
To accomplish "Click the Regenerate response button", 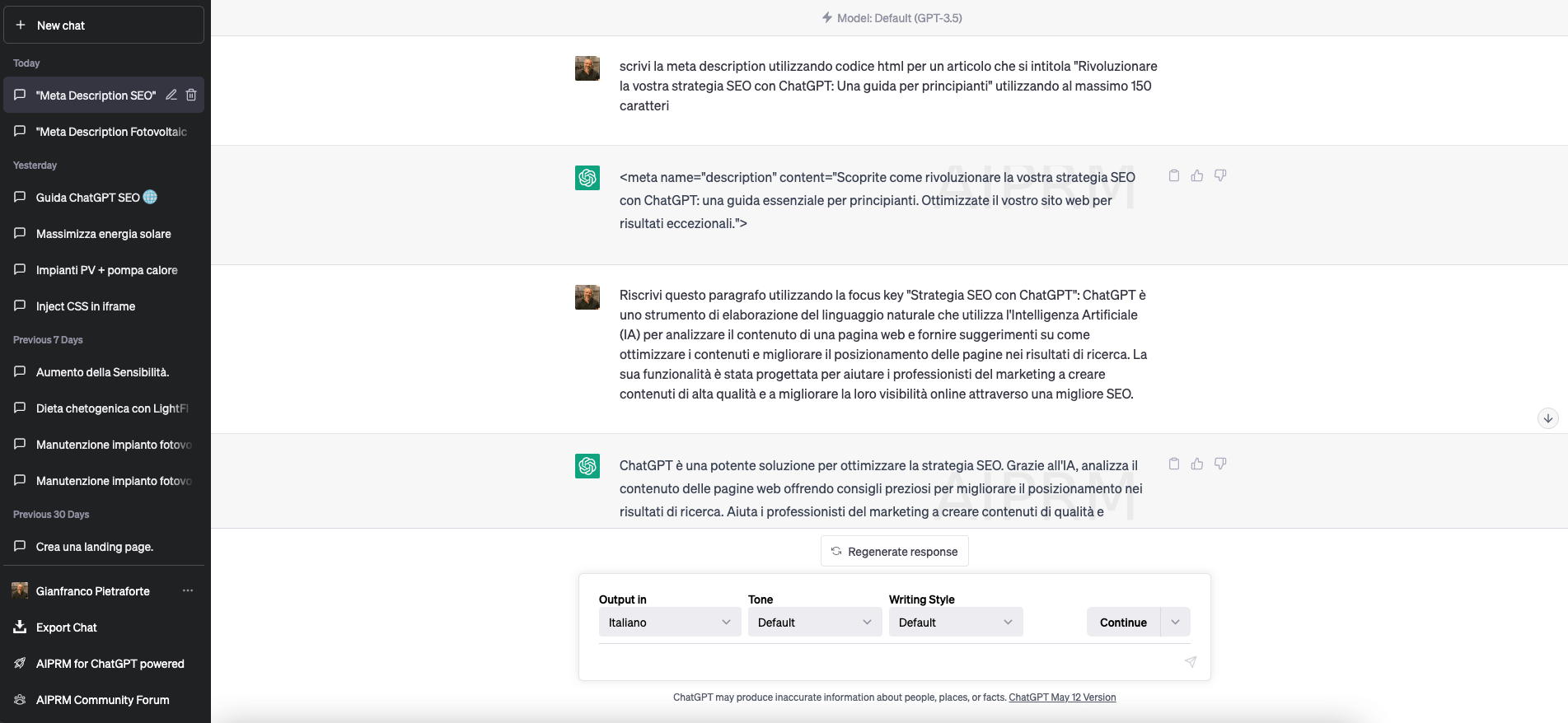I will click(x=894, y=551).
